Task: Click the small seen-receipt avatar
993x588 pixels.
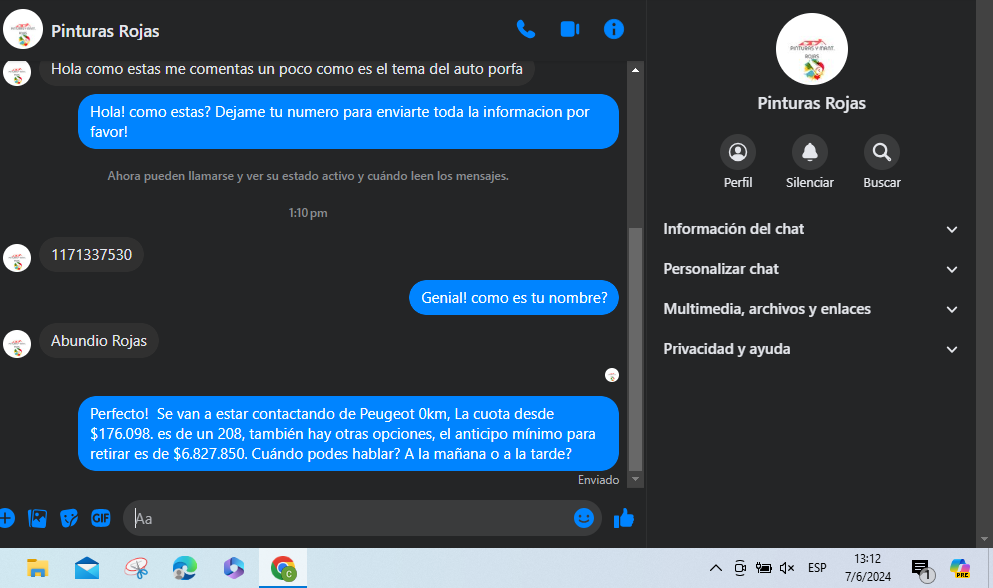Action: [x=612, y=375]
